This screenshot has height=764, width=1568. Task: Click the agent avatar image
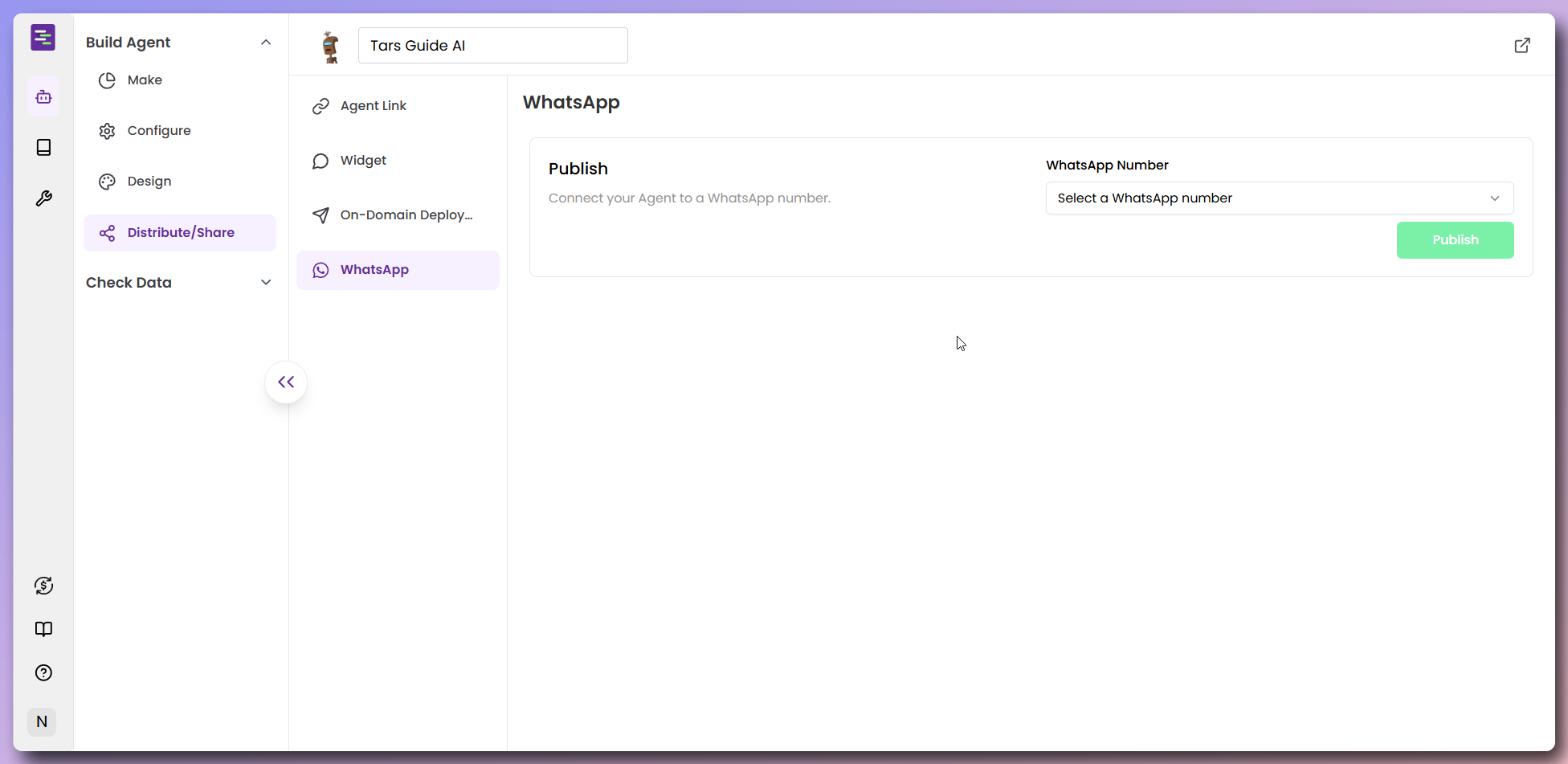click(330, 47)
